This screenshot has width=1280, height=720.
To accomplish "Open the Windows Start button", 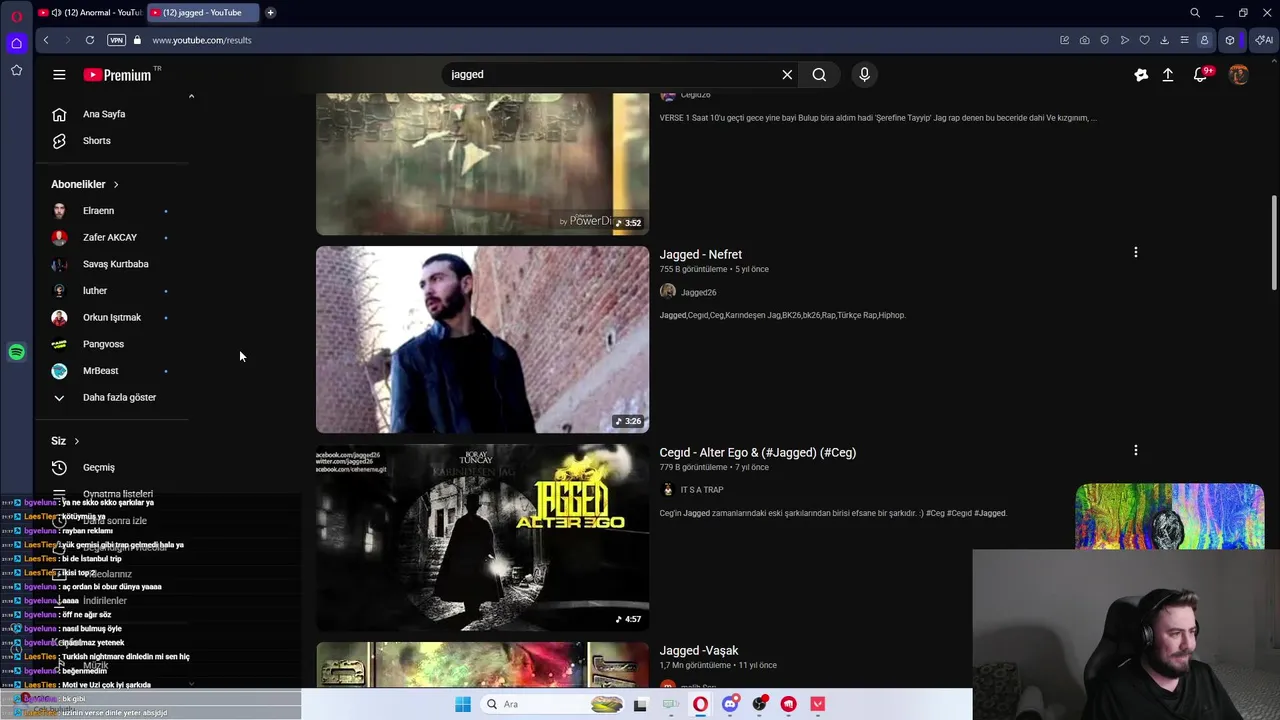I will [463, 704].
